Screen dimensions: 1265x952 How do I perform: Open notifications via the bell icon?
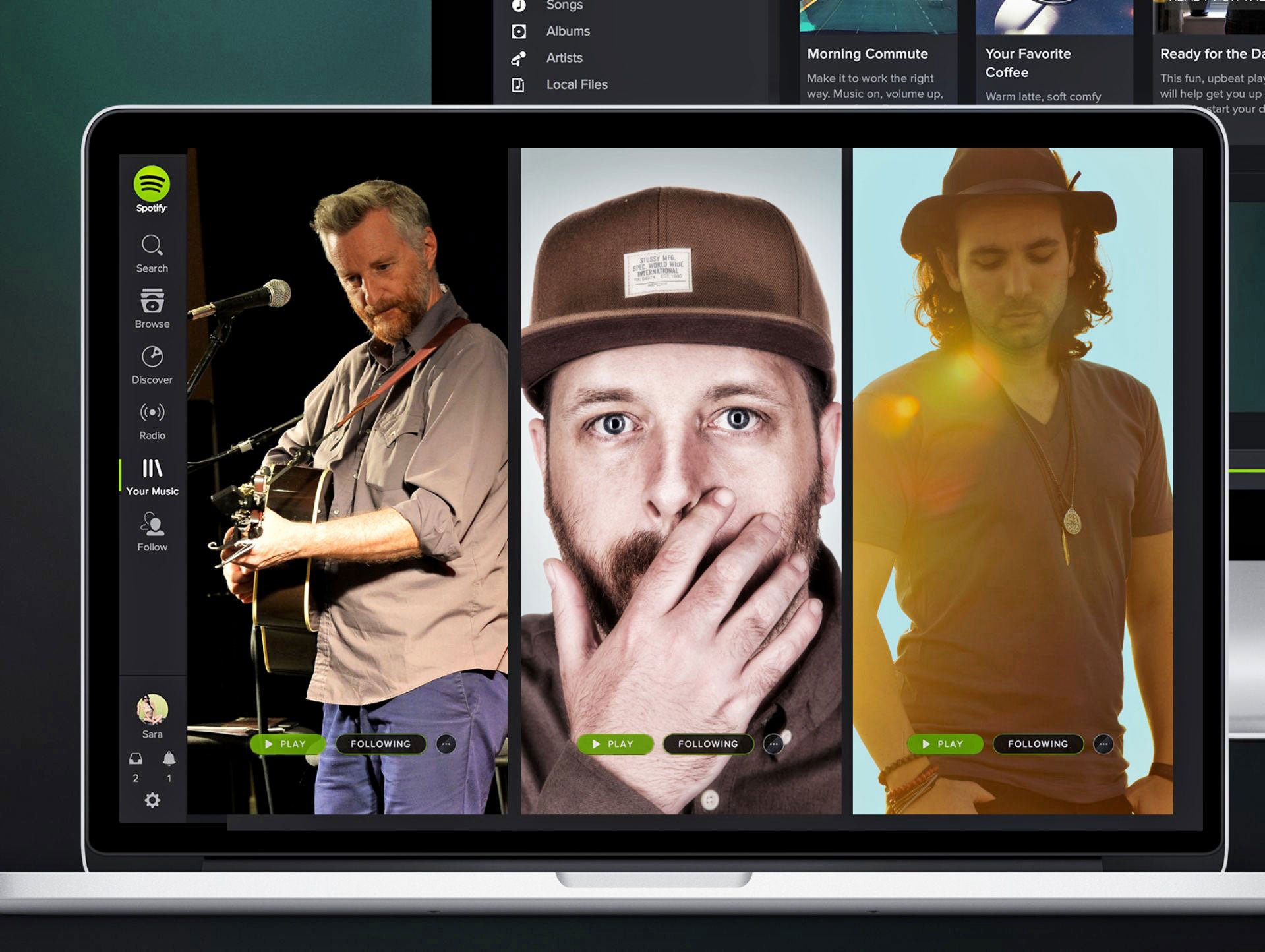pyautogui.click(x=169, y=759)
